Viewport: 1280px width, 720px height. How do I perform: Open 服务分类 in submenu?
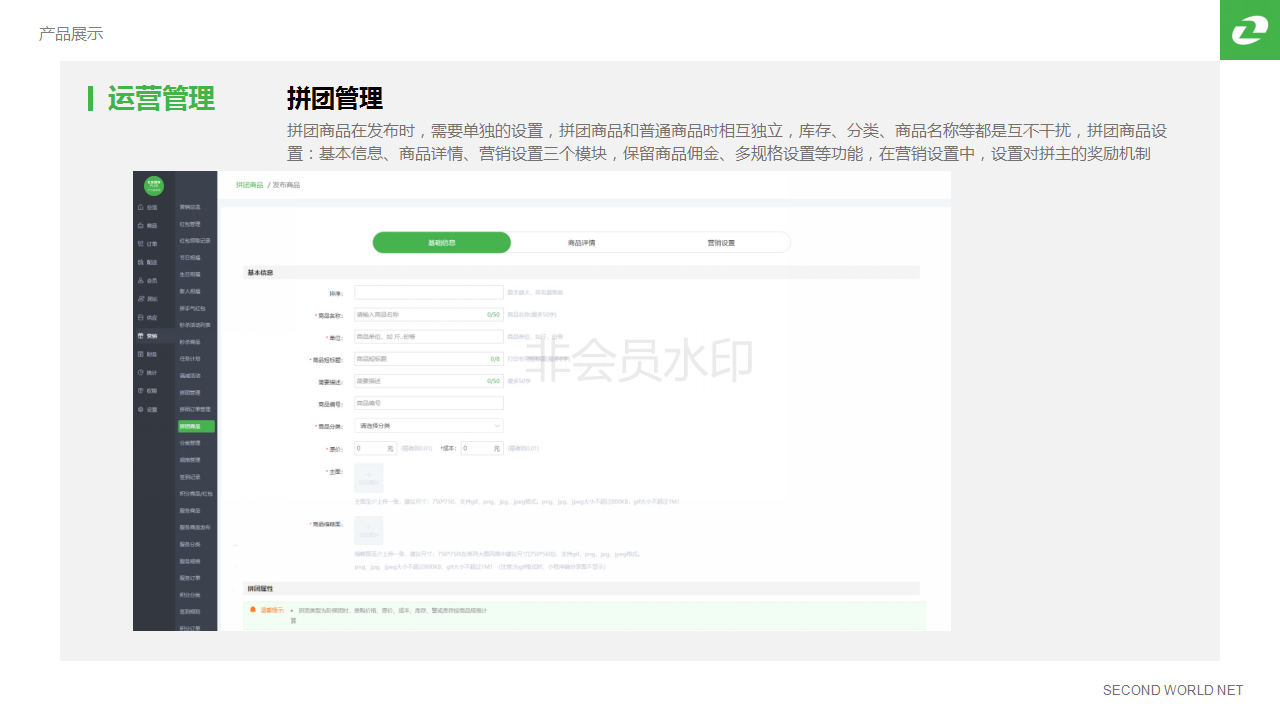[190, 544]
